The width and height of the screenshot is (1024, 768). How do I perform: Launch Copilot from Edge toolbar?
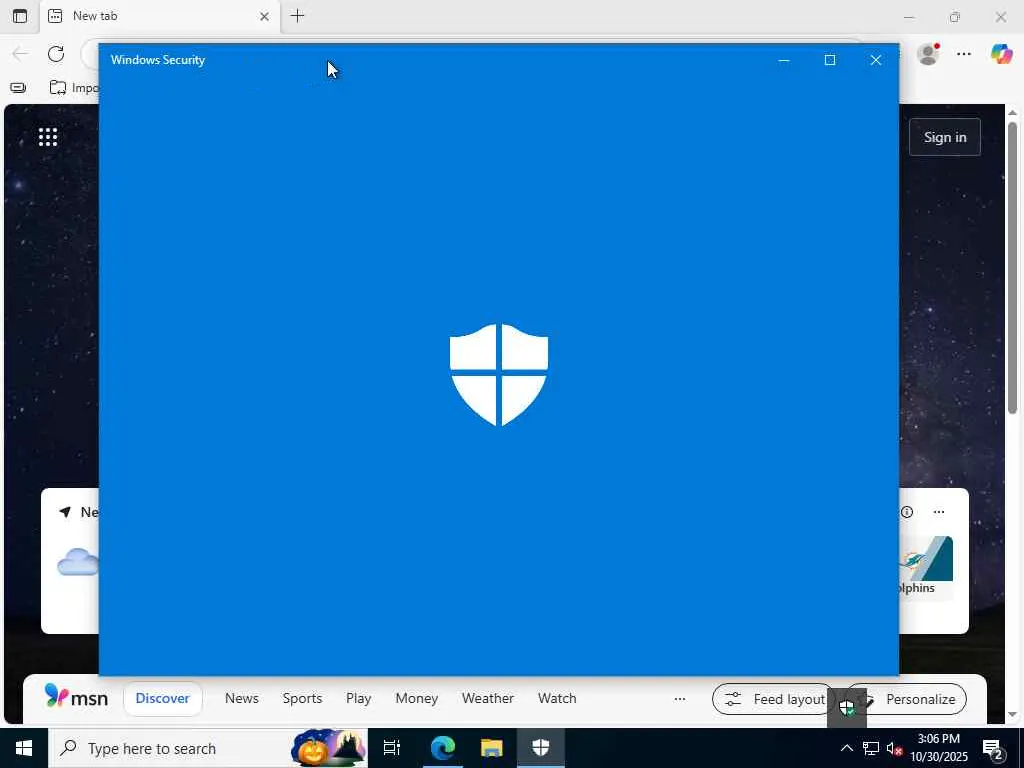click(1001, 54)
